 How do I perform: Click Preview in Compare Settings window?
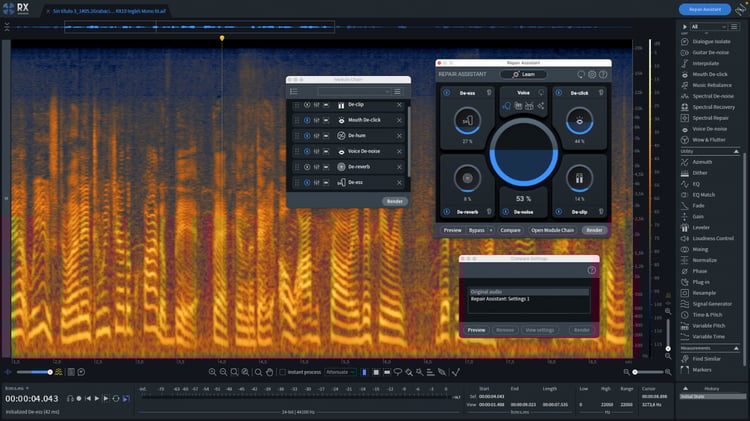(476, 330)
